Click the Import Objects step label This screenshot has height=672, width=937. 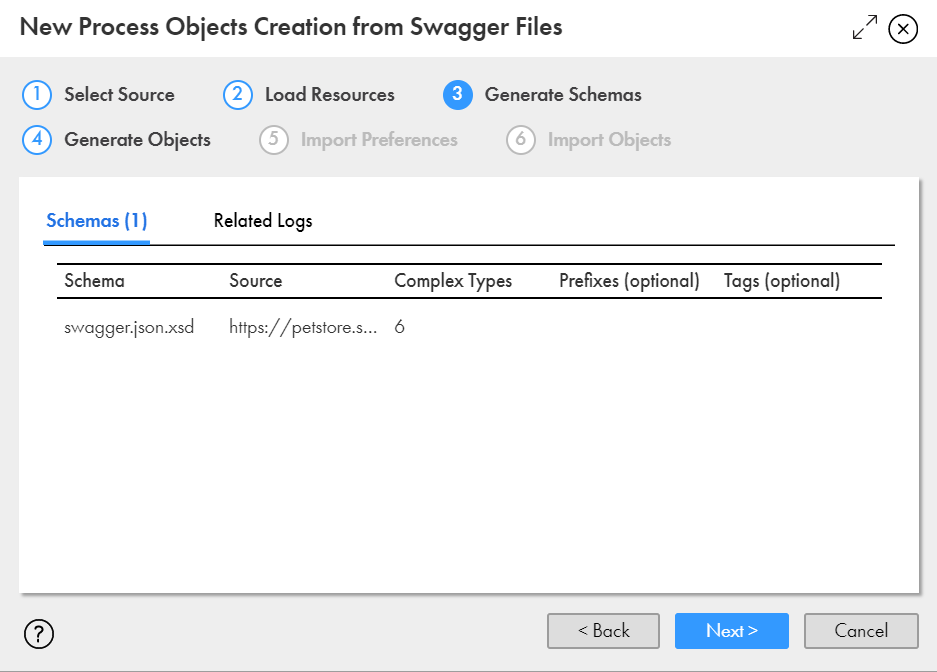coord(610,140)
